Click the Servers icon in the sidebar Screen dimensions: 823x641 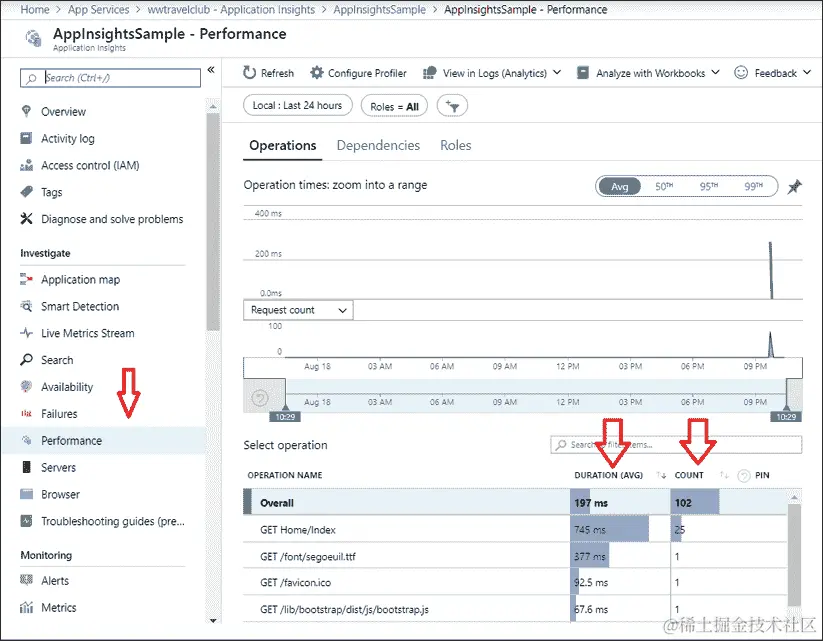point(26,467)
